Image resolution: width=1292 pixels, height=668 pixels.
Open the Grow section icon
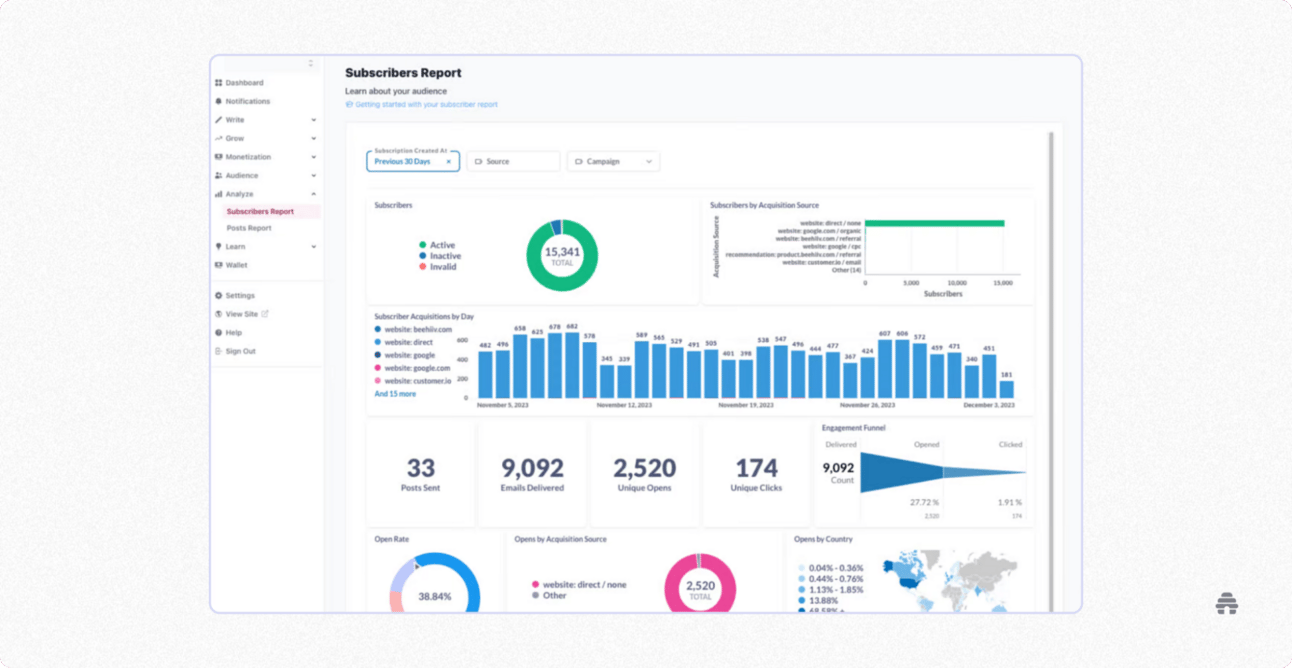[219, 137]
